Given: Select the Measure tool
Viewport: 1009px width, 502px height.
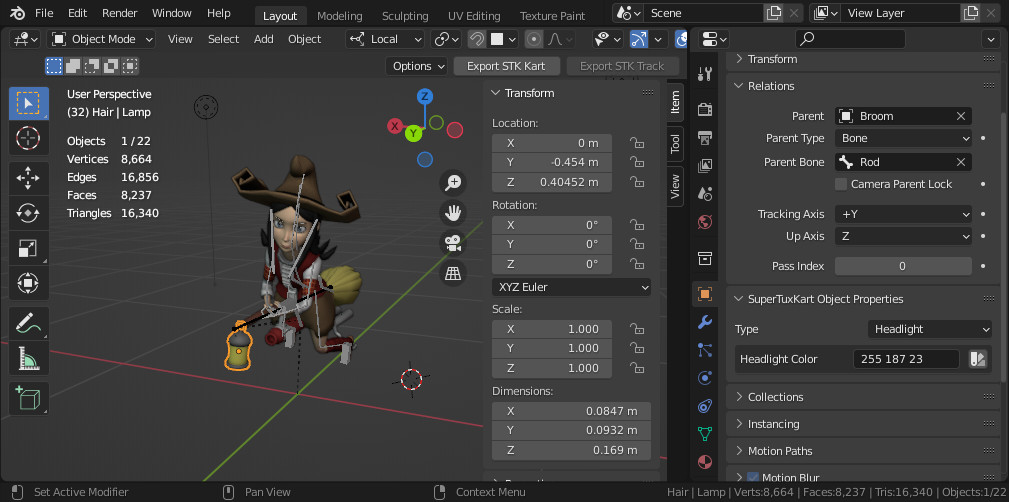Looking at the screenshot, I should click(x=29, y=358).
